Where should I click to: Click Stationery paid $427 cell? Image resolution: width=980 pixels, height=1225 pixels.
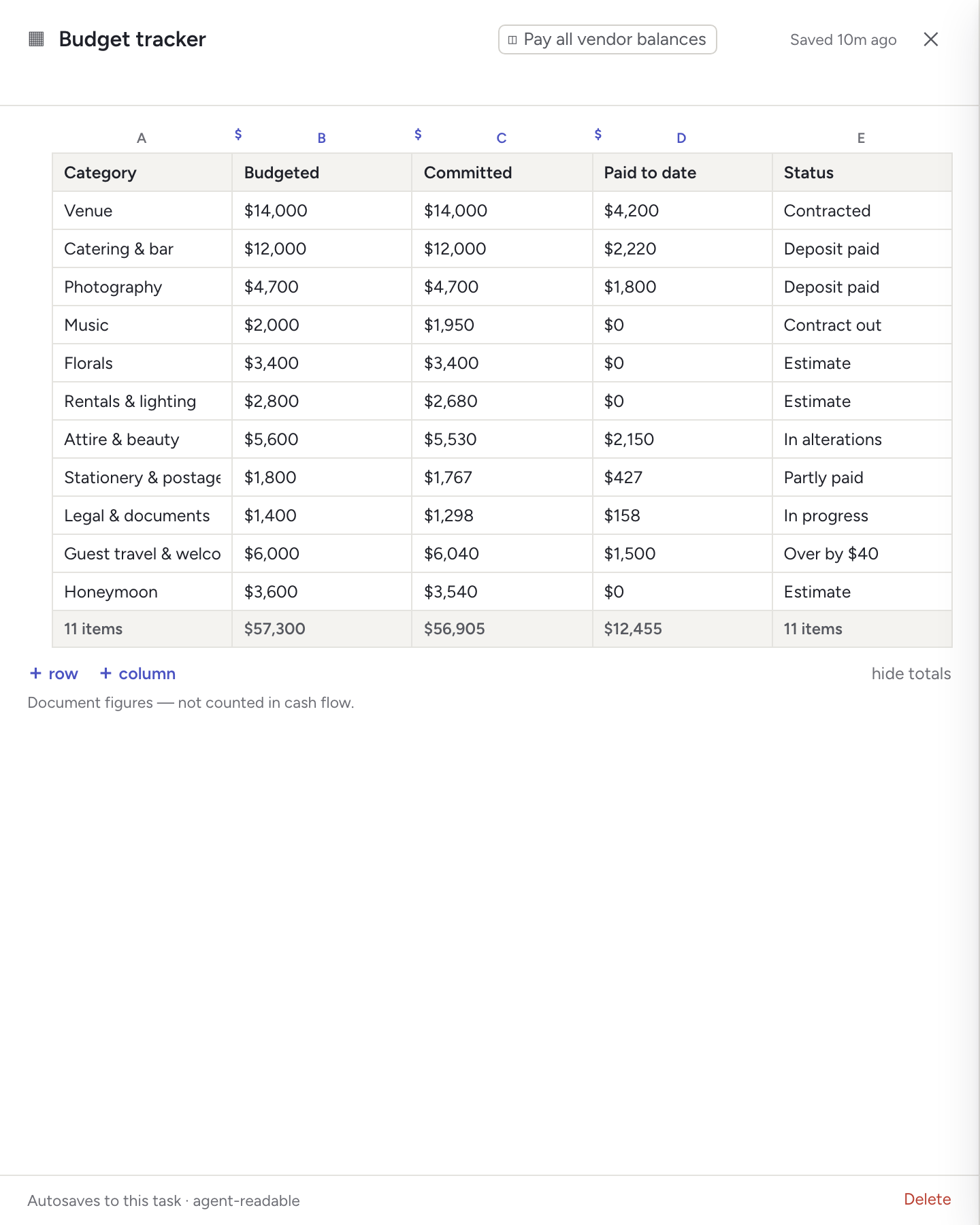click(x=682, y=478)
